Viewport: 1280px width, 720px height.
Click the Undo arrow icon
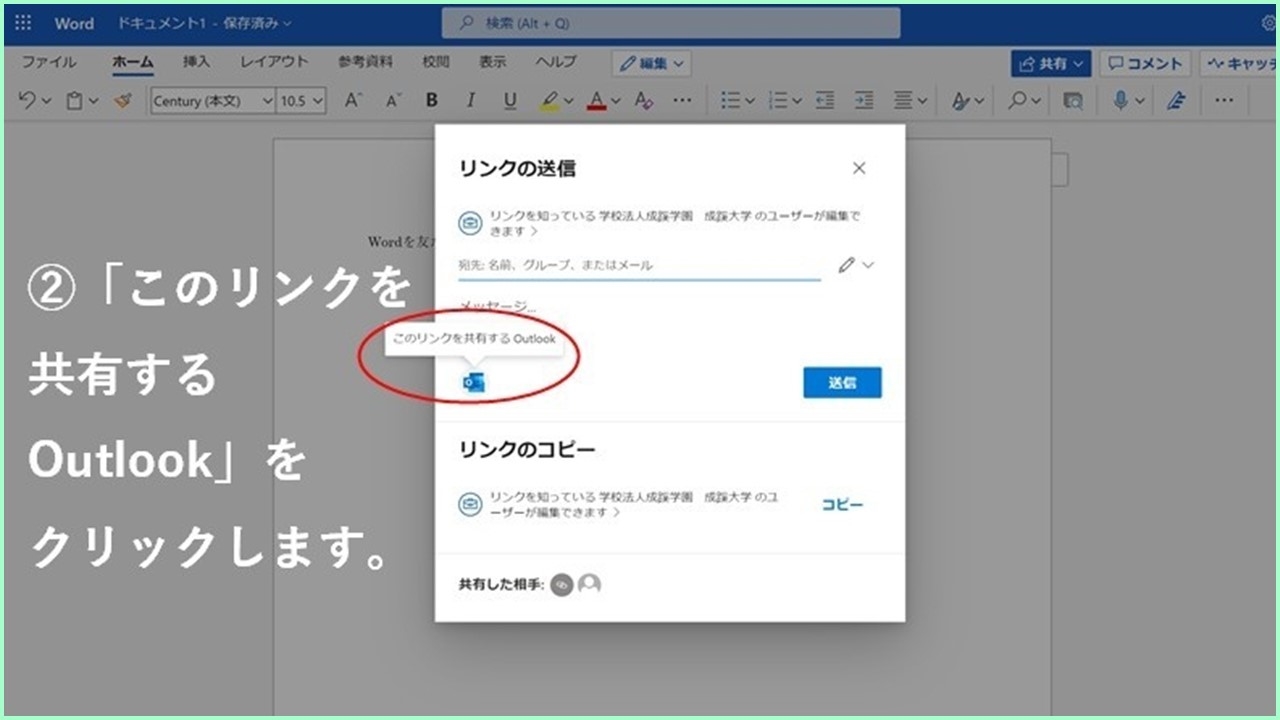coord(27,100)
